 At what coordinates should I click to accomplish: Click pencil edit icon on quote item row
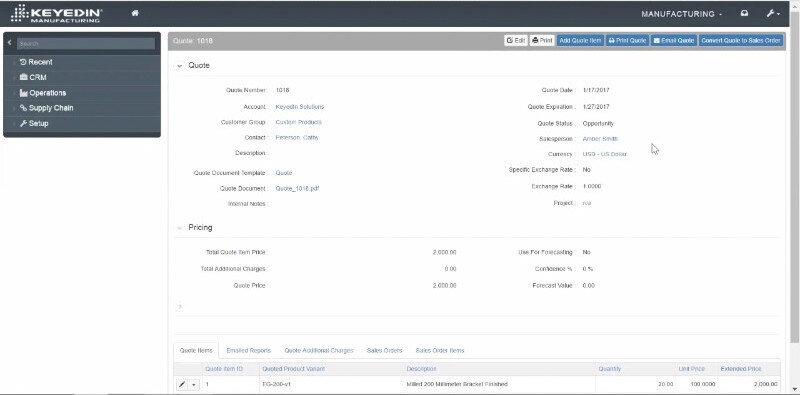click(182, 384)
